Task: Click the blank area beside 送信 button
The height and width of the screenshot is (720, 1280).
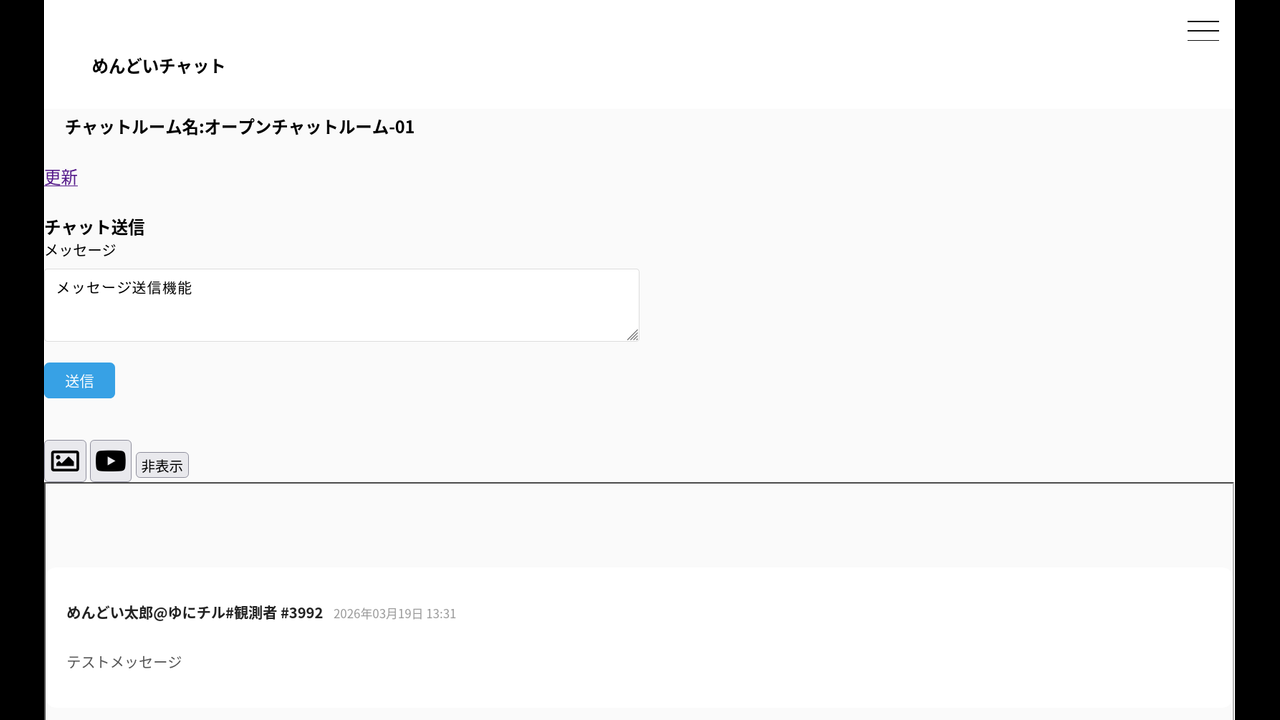Action: (x=400, y=381)
